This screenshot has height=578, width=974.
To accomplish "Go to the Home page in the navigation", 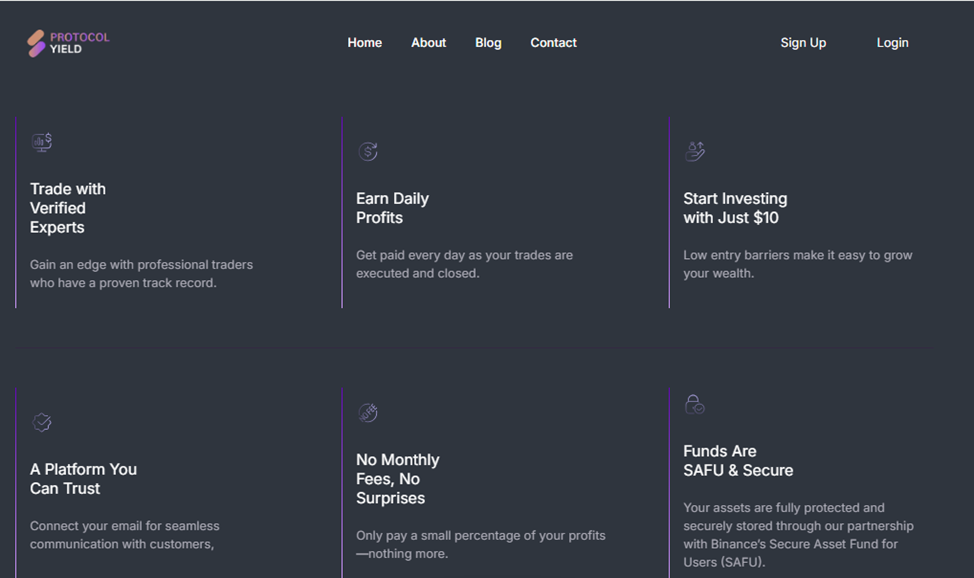I will coord(364,43).
